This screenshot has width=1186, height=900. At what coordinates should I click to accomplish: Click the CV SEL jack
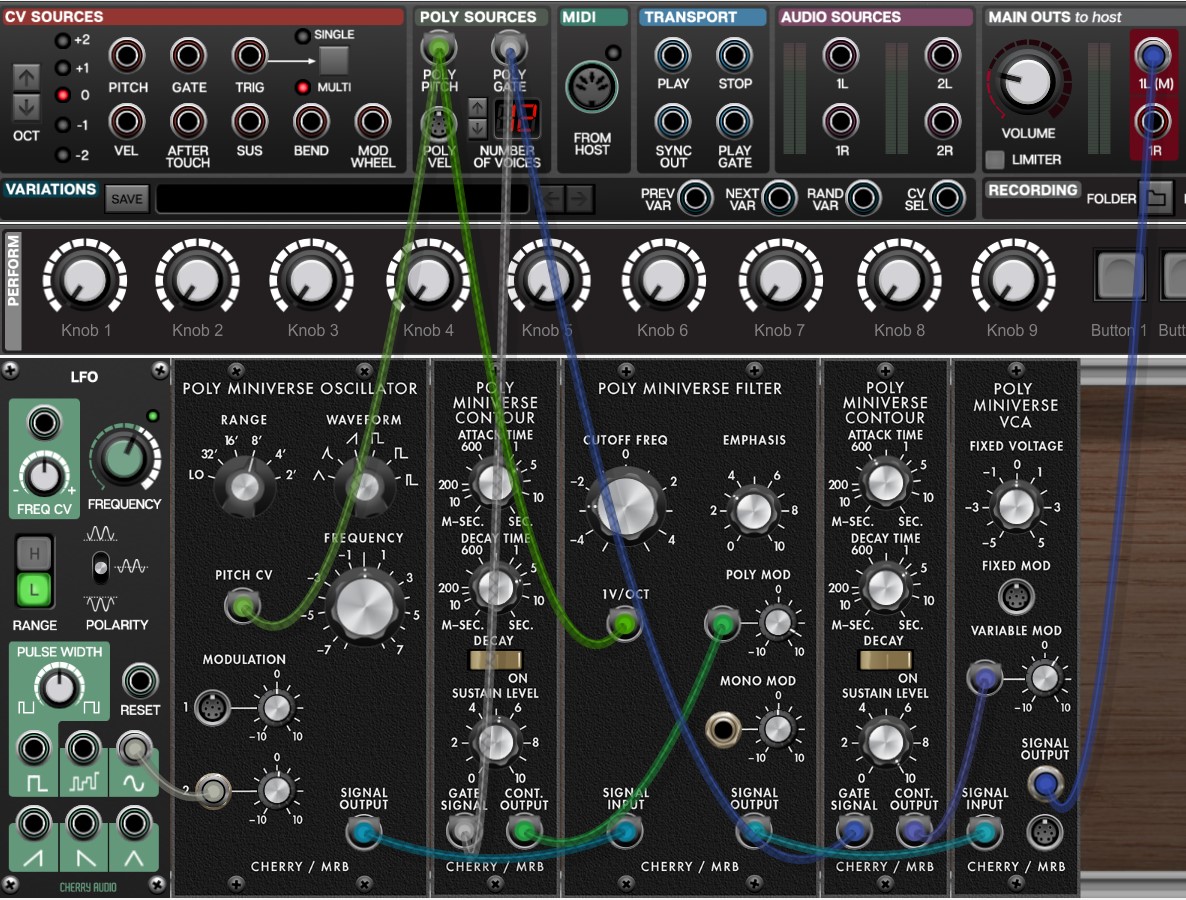pos(946,198)
